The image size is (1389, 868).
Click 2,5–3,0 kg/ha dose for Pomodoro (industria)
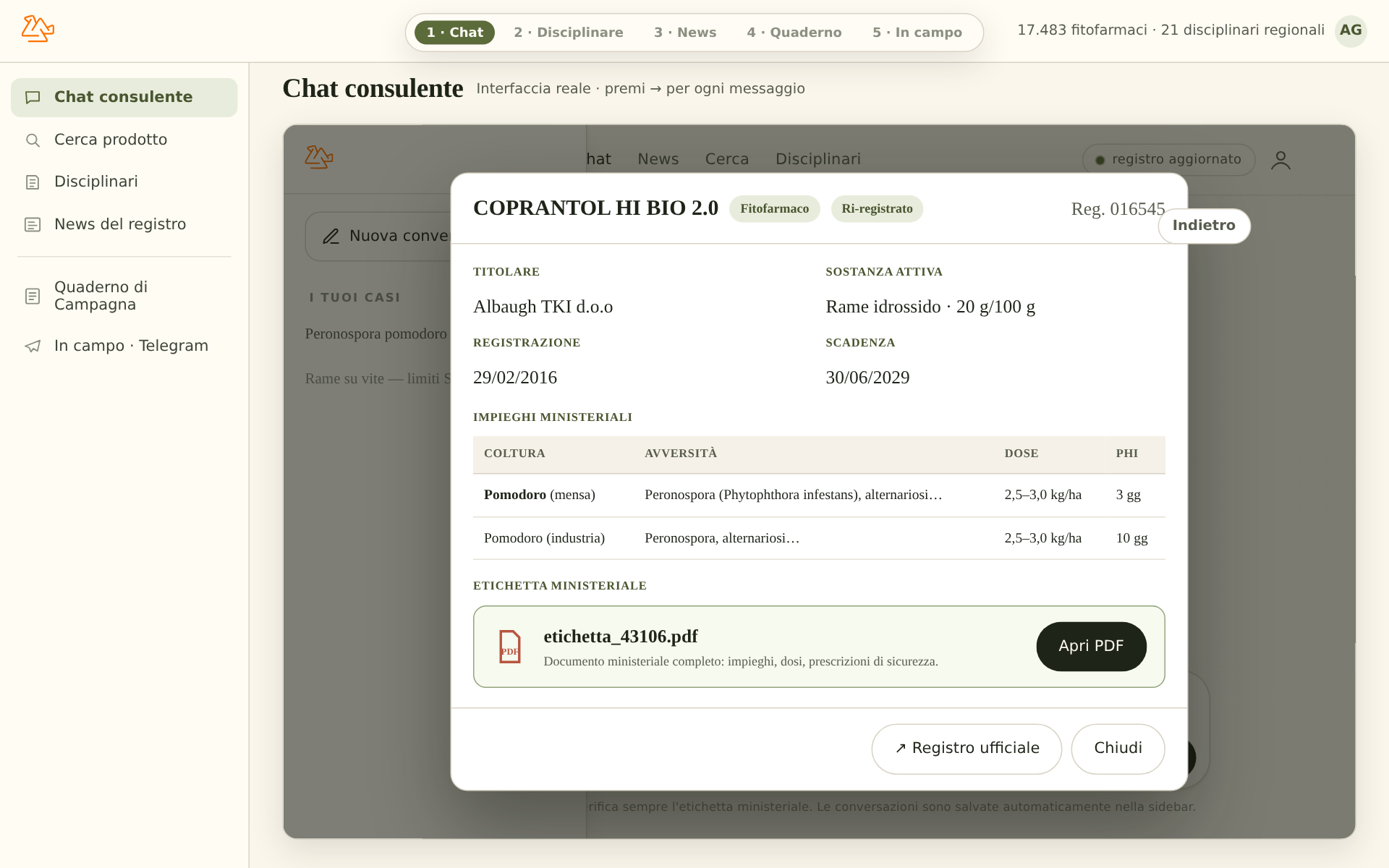point(1042,538)
